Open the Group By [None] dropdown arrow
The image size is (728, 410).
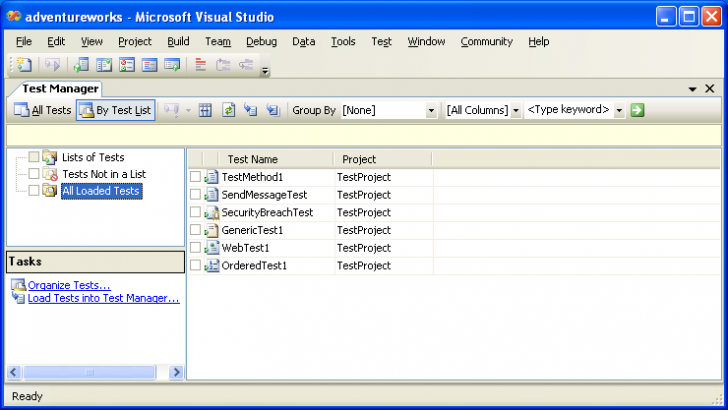(x=431, y=111)
